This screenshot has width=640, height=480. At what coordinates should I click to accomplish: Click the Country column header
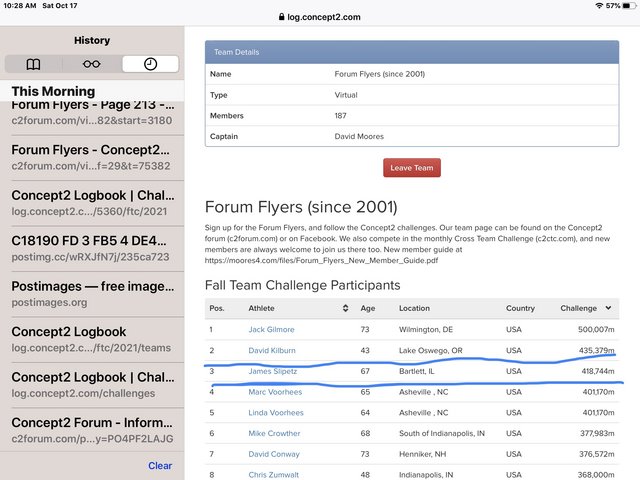click(520, 309)
